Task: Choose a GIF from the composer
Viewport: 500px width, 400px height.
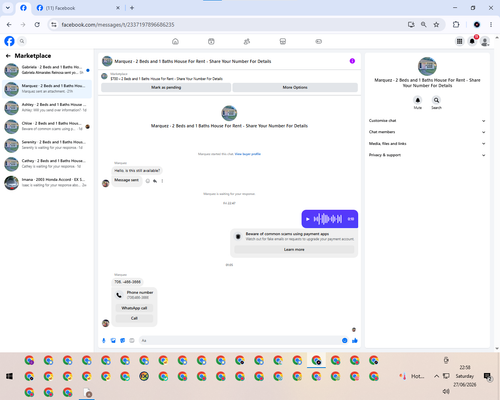Action: tap(132, 340)
